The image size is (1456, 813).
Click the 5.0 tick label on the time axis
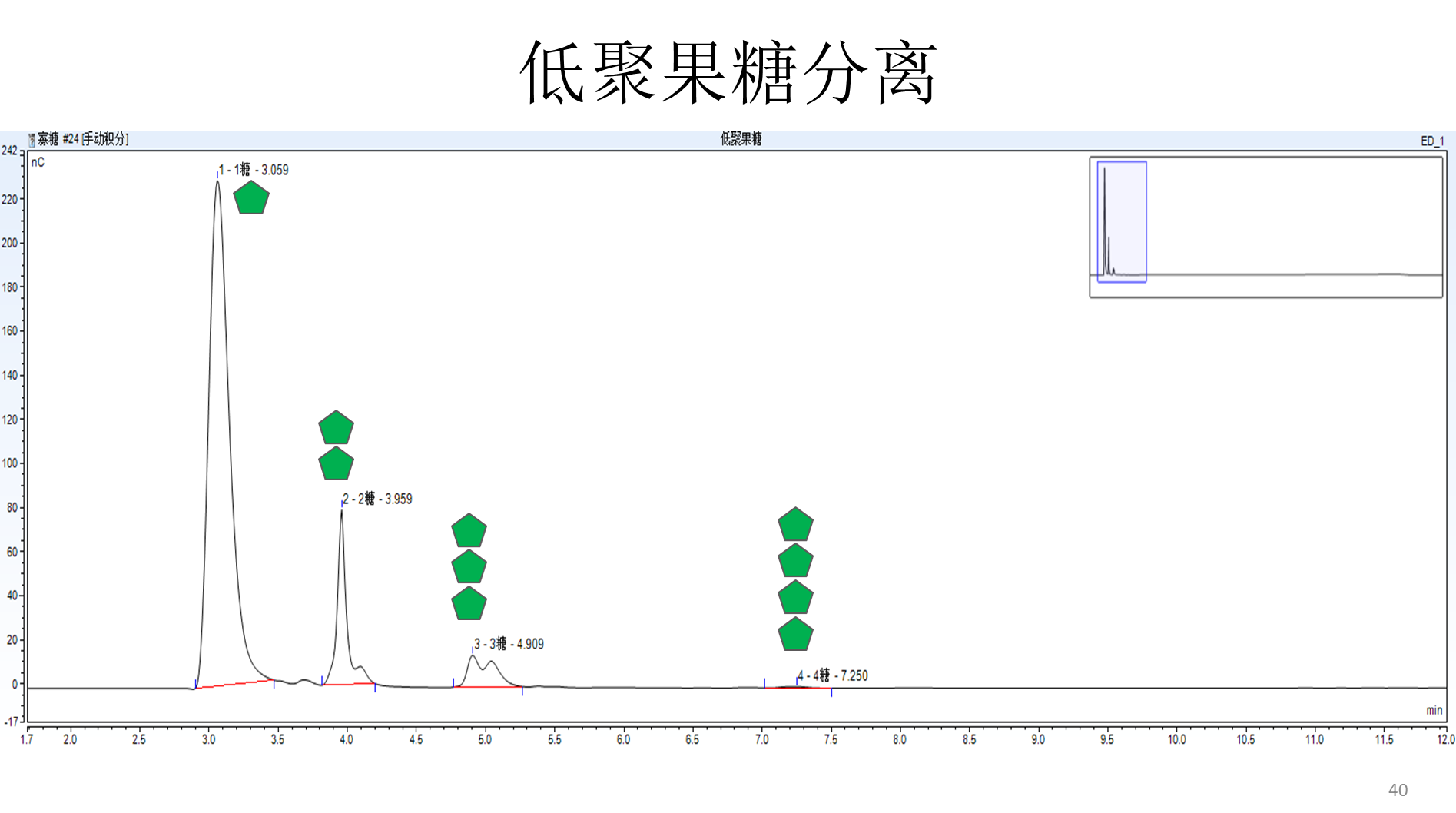[x=485, y=739]
